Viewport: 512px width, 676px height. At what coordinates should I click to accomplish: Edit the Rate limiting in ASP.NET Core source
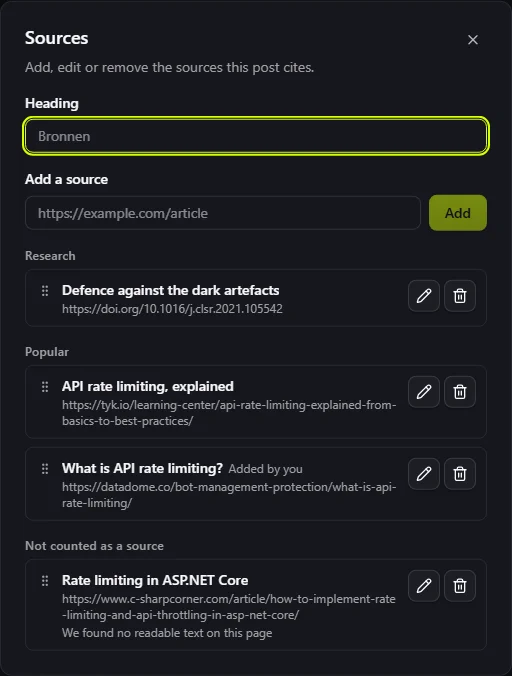coord(424,586)
